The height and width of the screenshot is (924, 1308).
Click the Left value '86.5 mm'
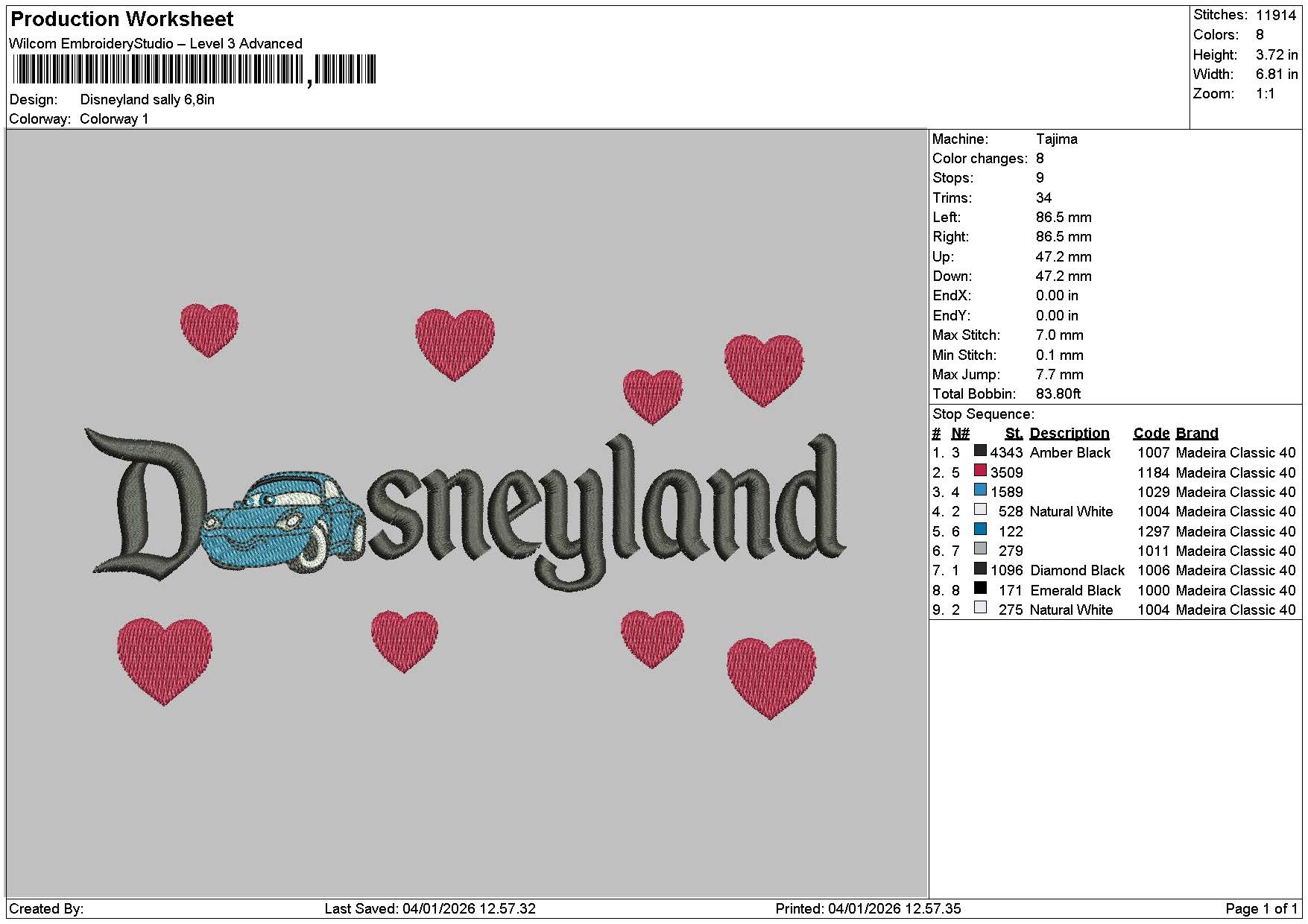1064,218
